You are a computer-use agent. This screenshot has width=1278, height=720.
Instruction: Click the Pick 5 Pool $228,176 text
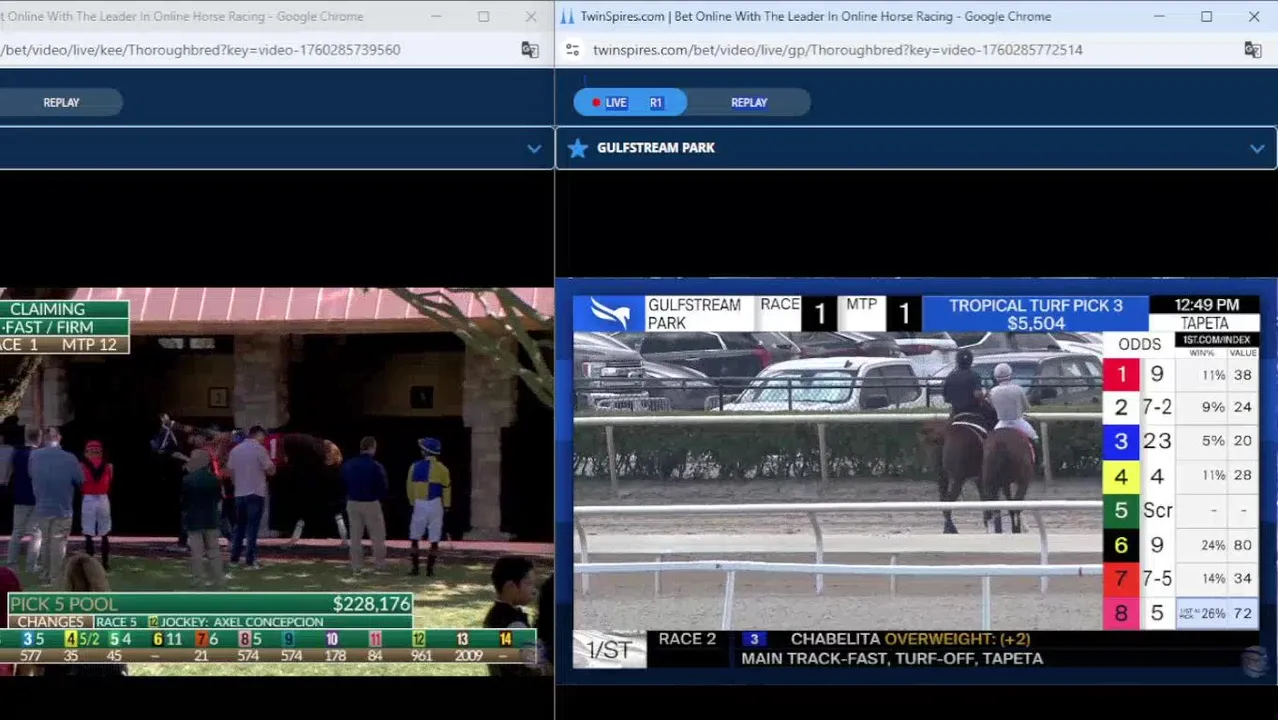point(210,604)
